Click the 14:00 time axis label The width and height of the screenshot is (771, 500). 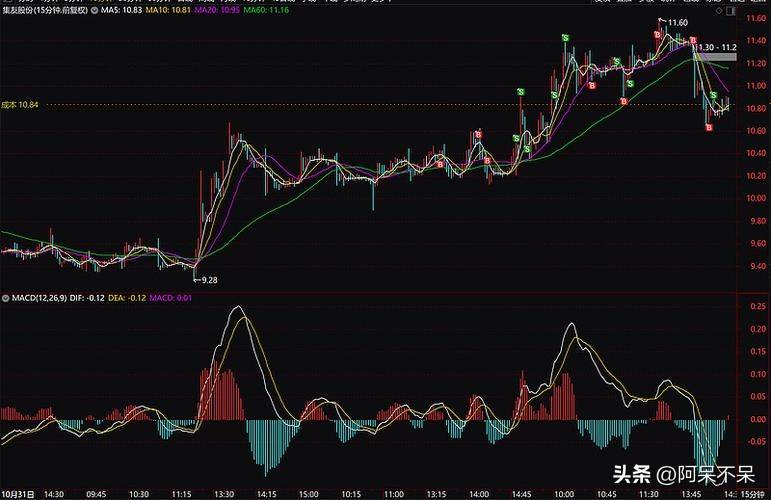[x=479, y=494]
